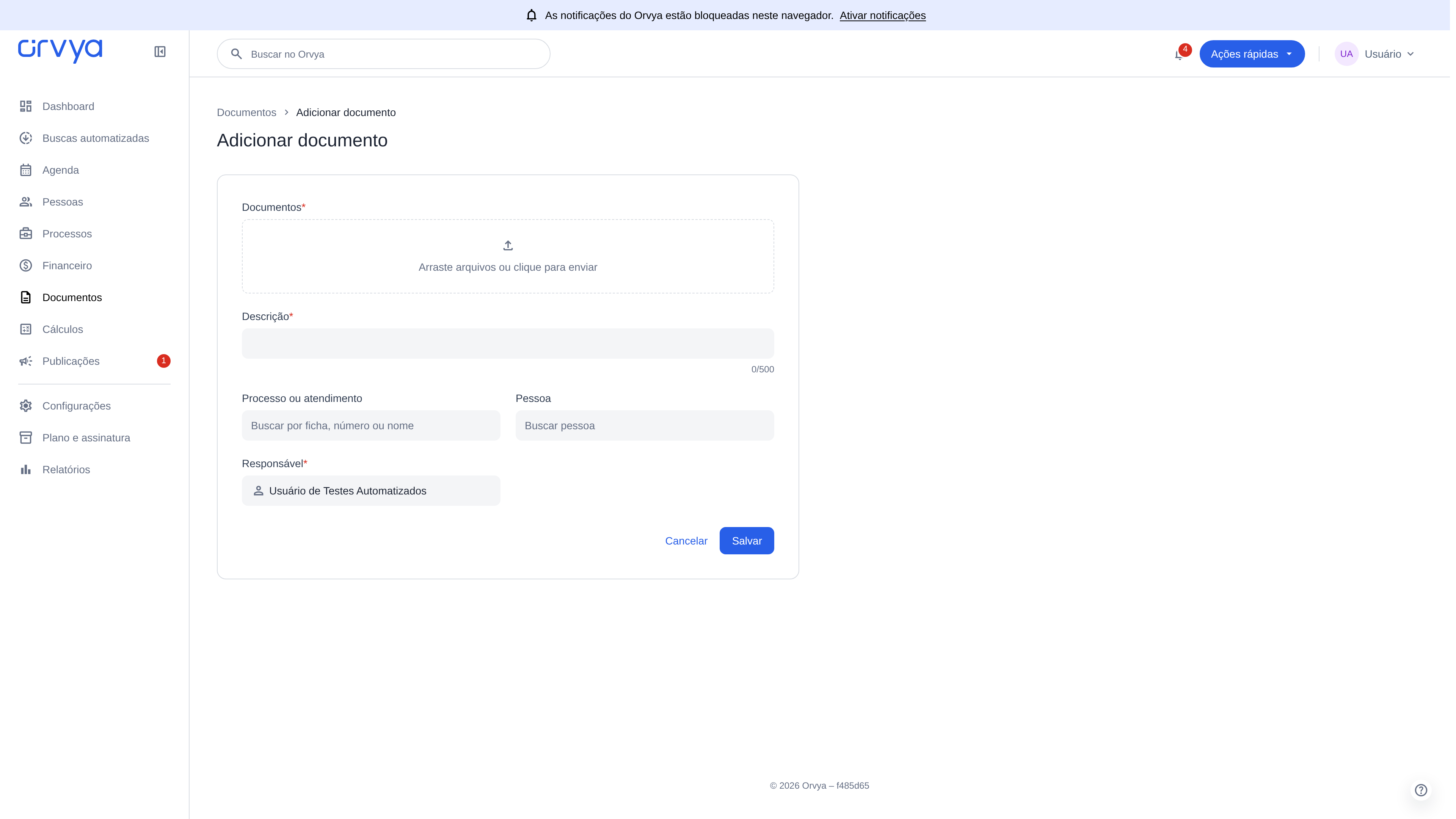Open Processo ou atendimento search combo
The image size is (1456, 819).
pos(371,425)
